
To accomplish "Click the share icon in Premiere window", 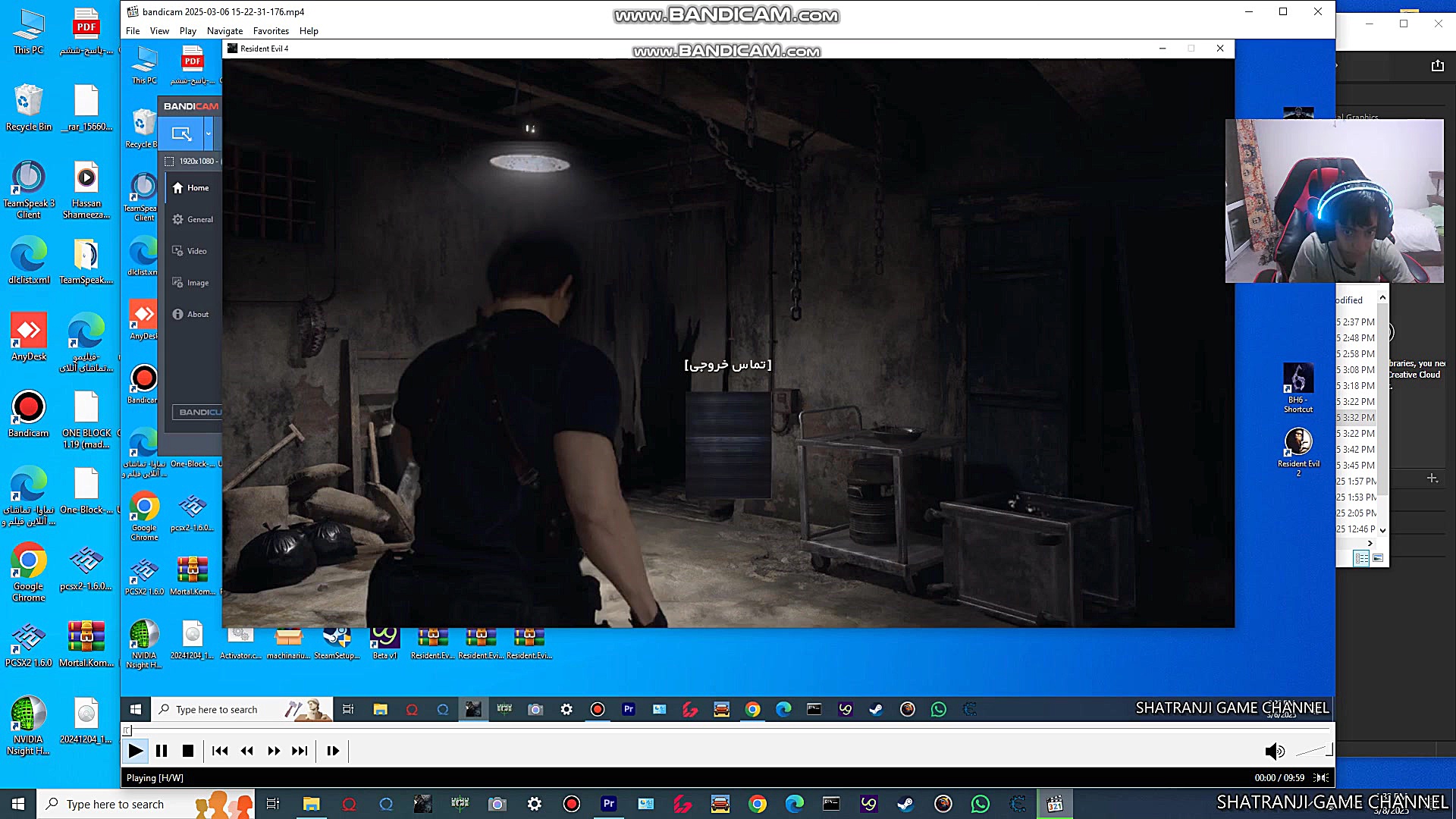I will click(x=1437, y=66).
